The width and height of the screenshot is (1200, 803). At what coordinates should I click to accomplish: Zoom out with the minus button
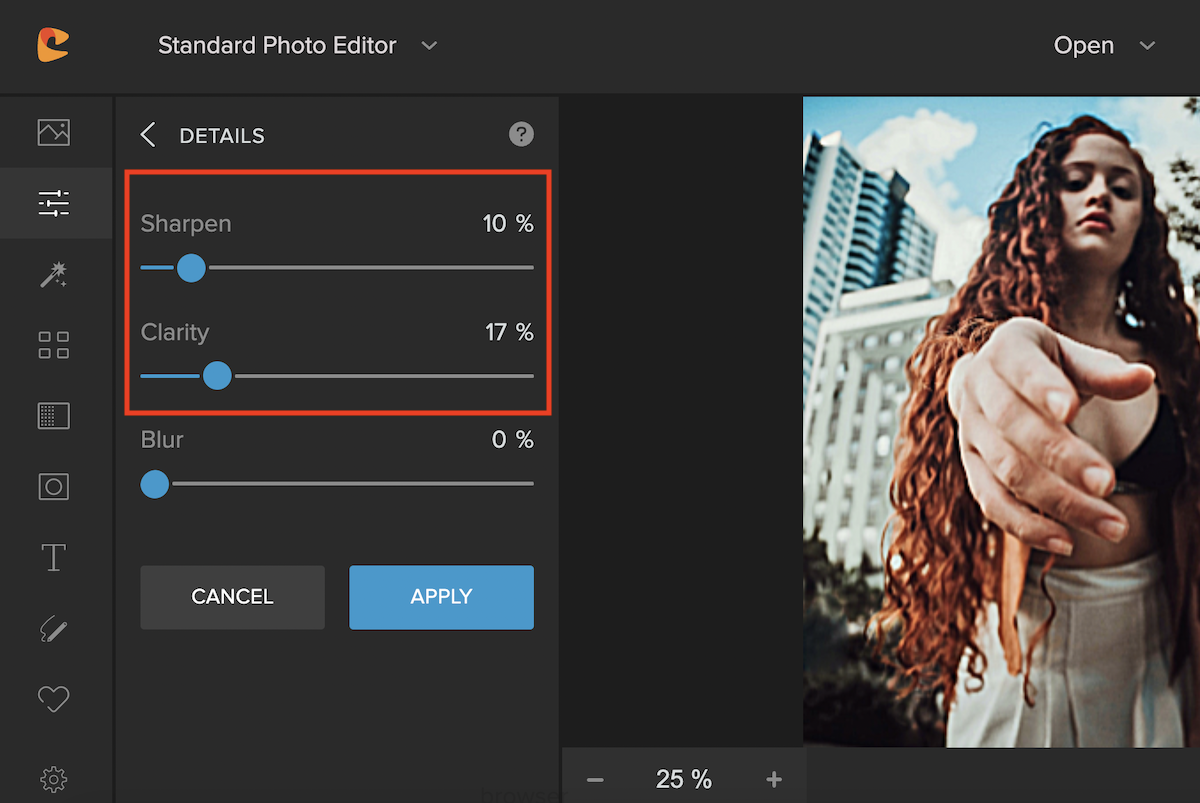[595, 780]
